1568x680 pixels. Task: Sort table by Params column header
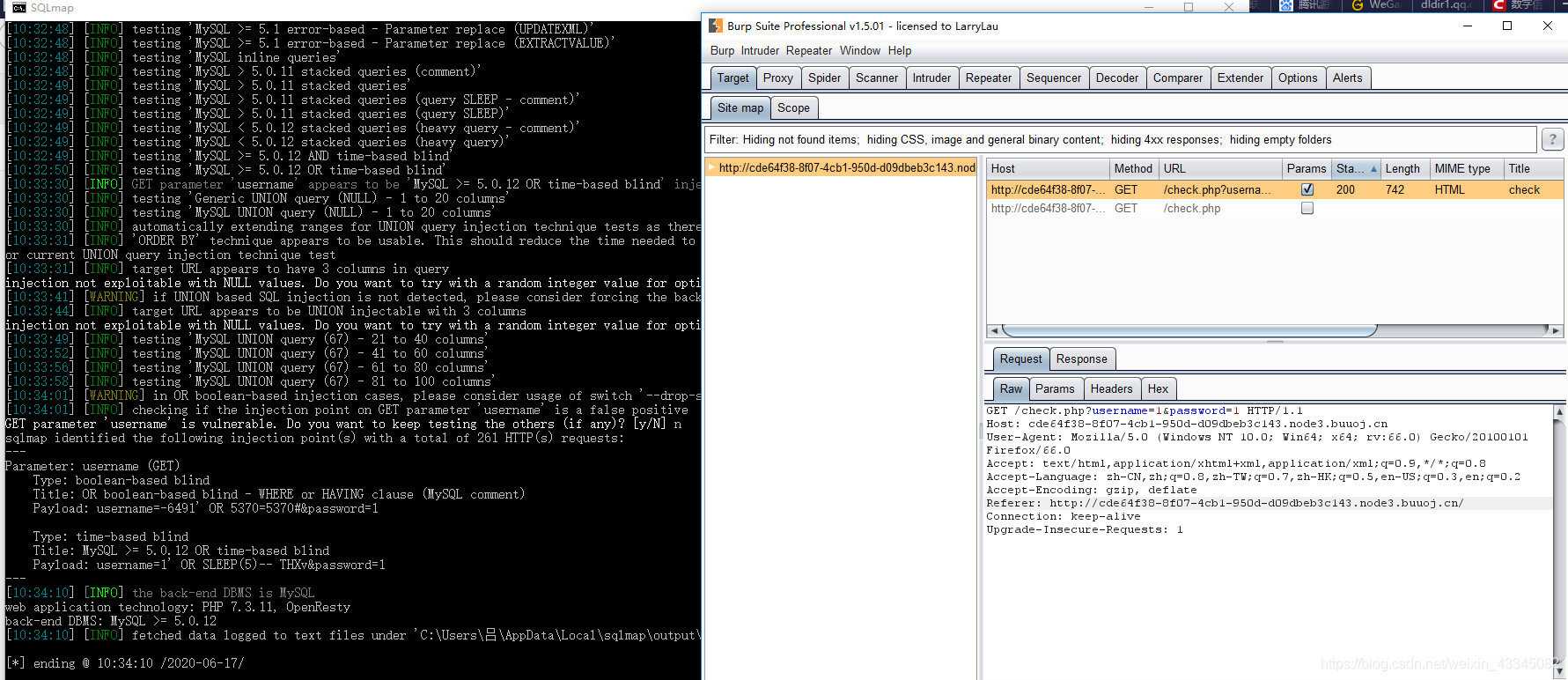tap(1307, 168)
